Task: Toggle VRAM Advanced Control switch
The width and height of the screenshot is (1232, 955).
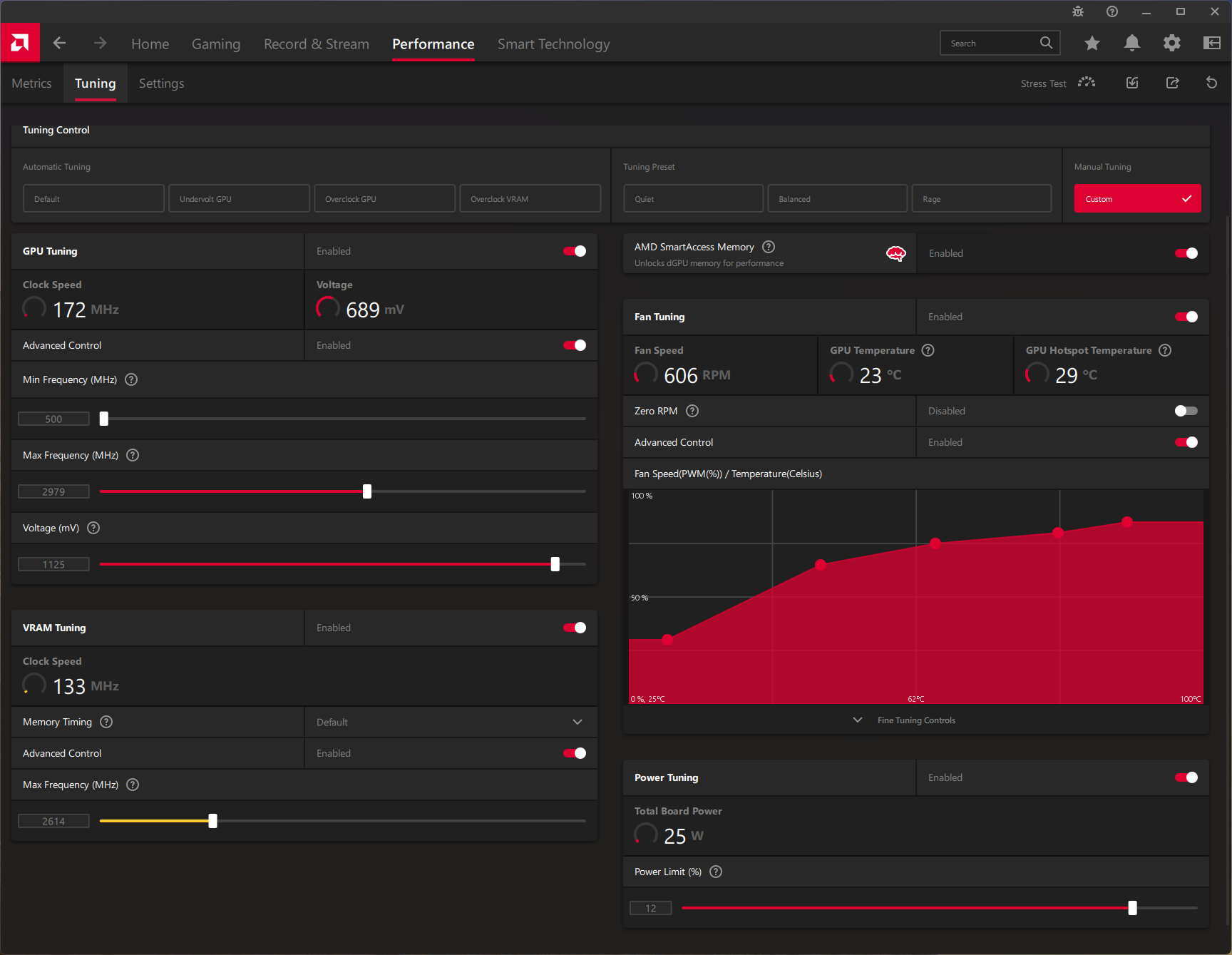Action: (575, 753)
